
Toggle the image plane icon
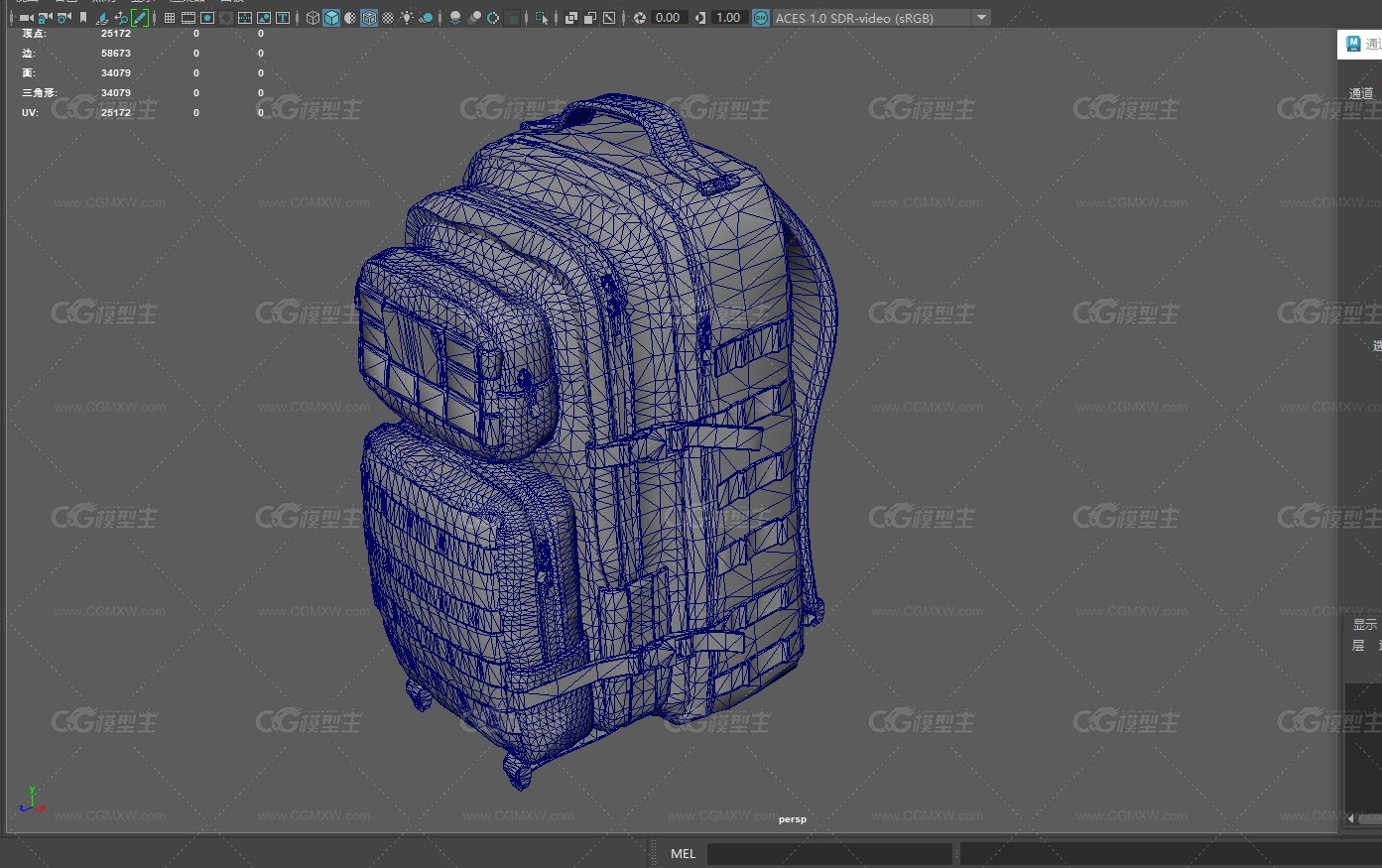click(101, 18)
